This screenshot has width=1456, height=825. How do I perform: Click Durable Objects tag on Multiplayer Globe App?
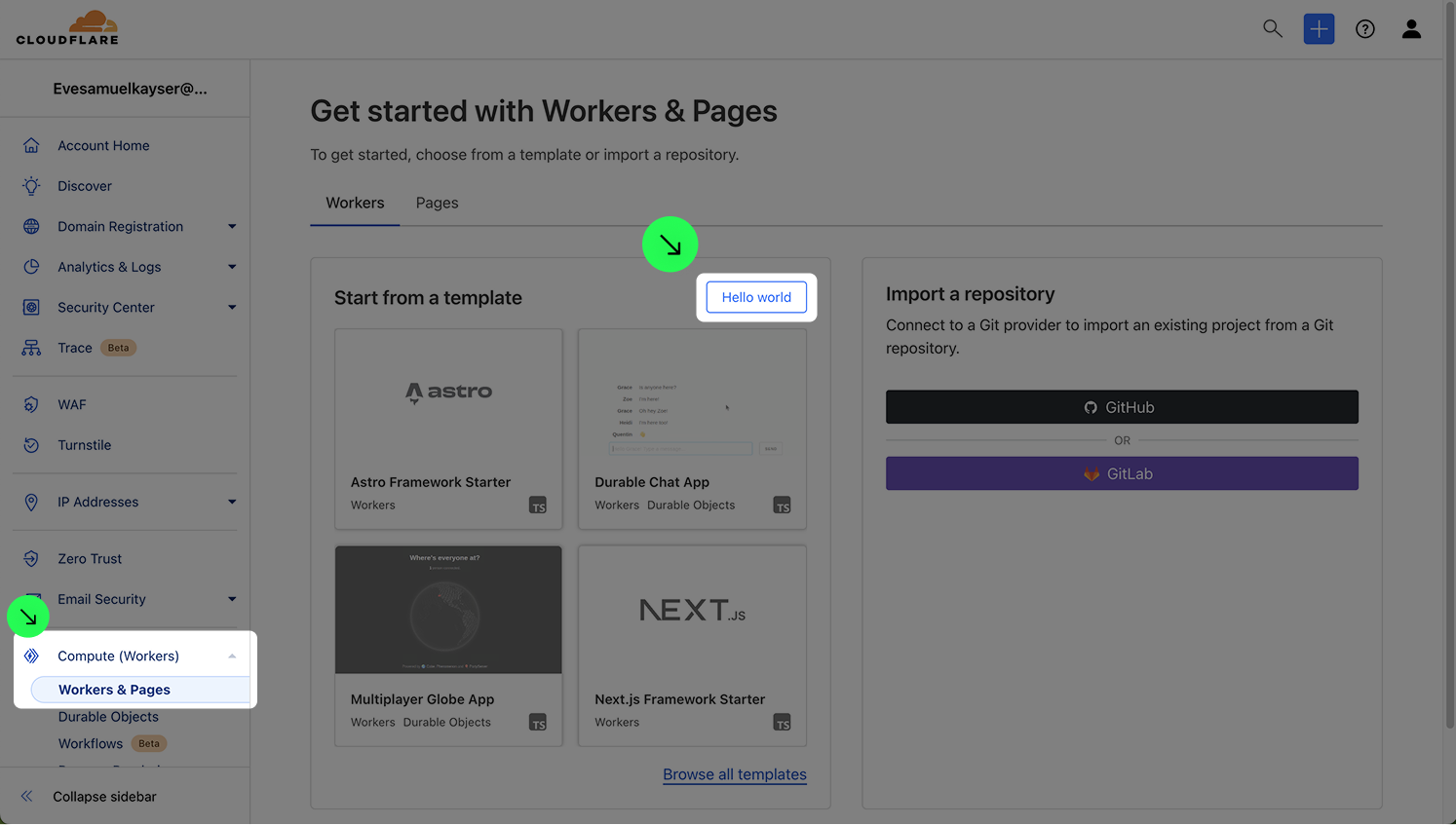(446, 723)
